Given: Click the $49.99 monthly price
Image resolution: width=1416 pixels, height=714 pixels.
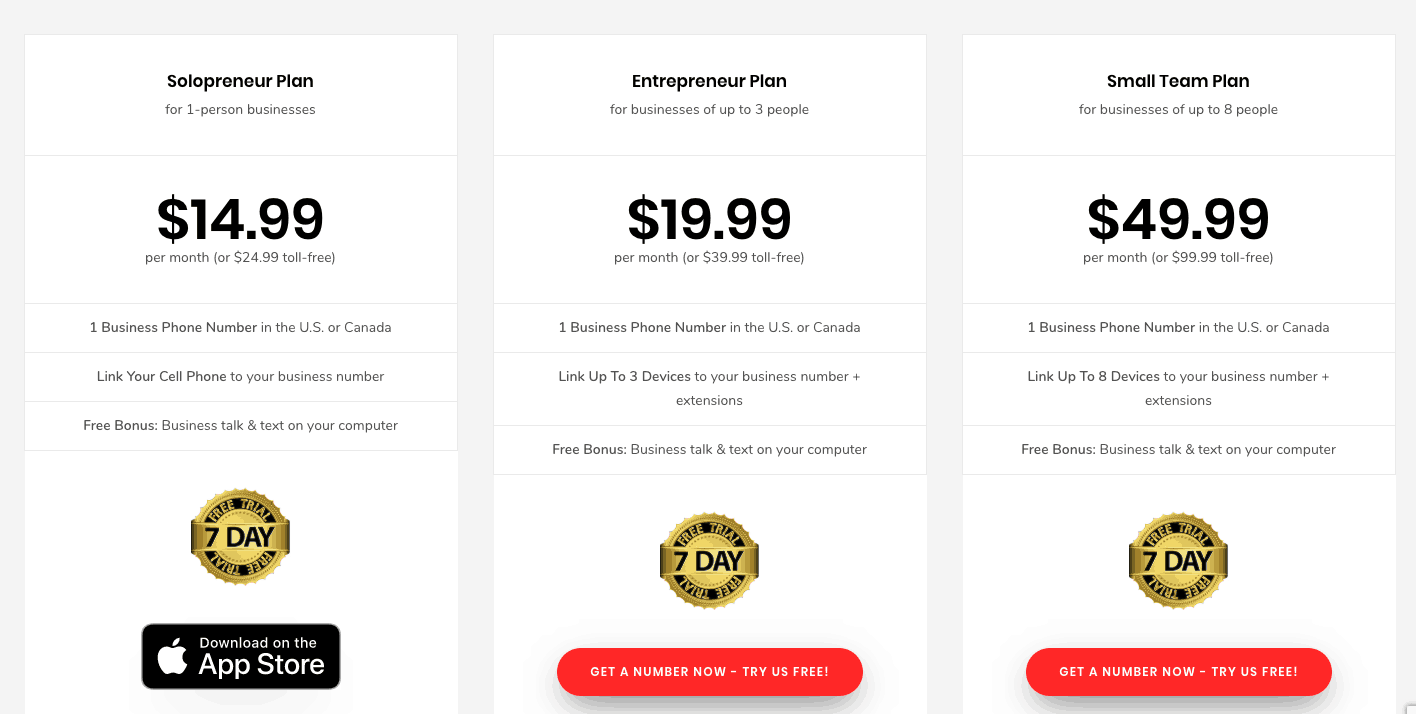Looking at the screenshot, I should [1178, 220].
